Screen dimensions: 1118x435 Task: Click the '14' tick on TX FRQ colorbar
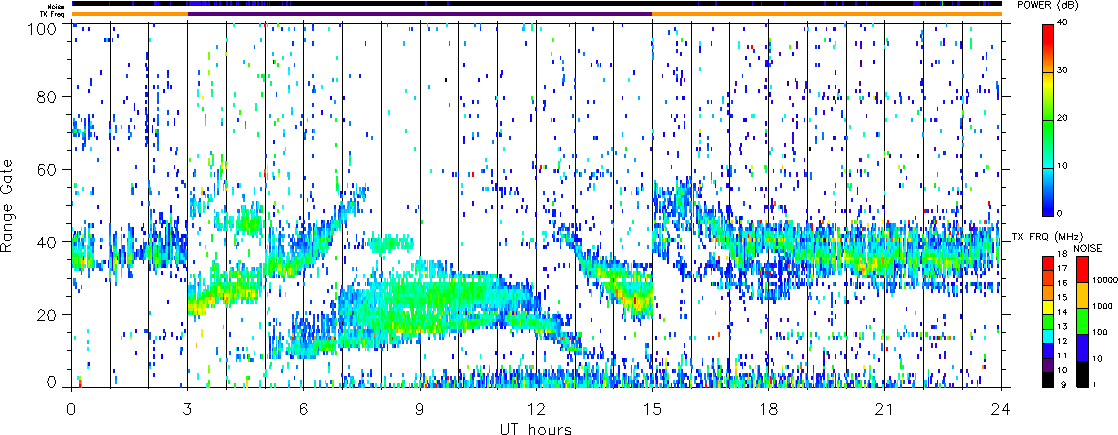pos(1062,312)
